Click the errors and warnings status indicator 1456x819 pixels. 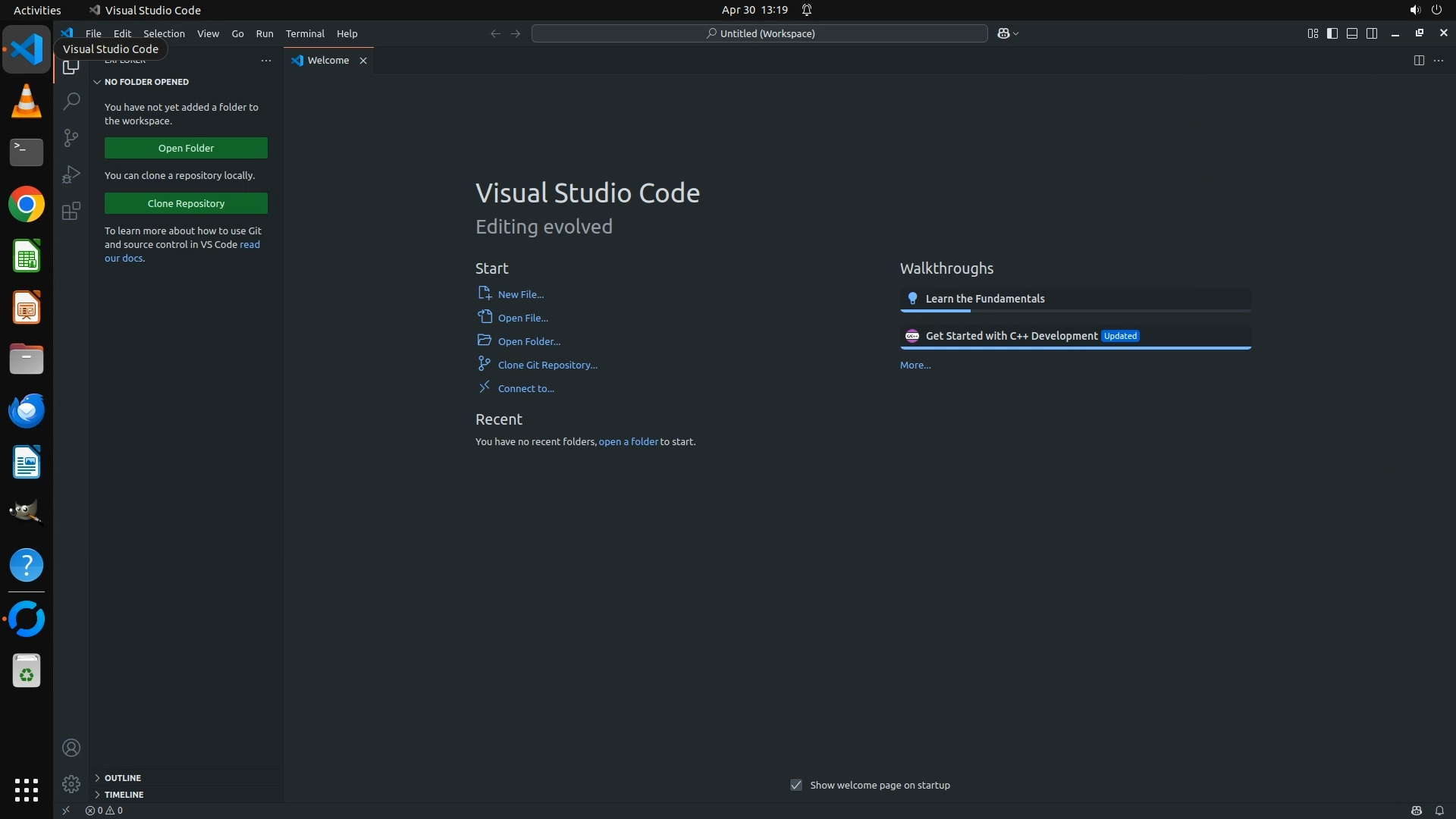[104, 810]
